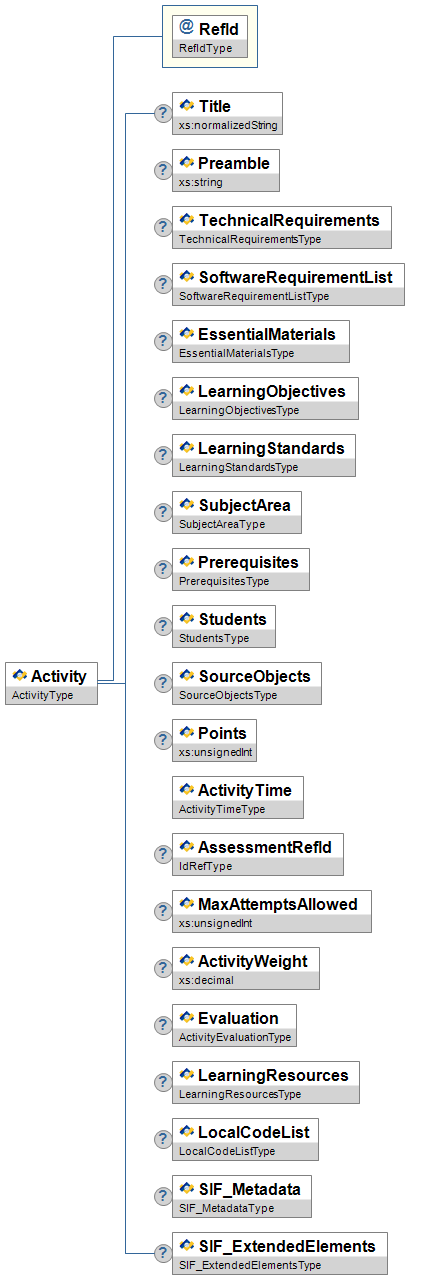
Task: Click the optional marker beside Evaluation
Action: point(163,1025)
